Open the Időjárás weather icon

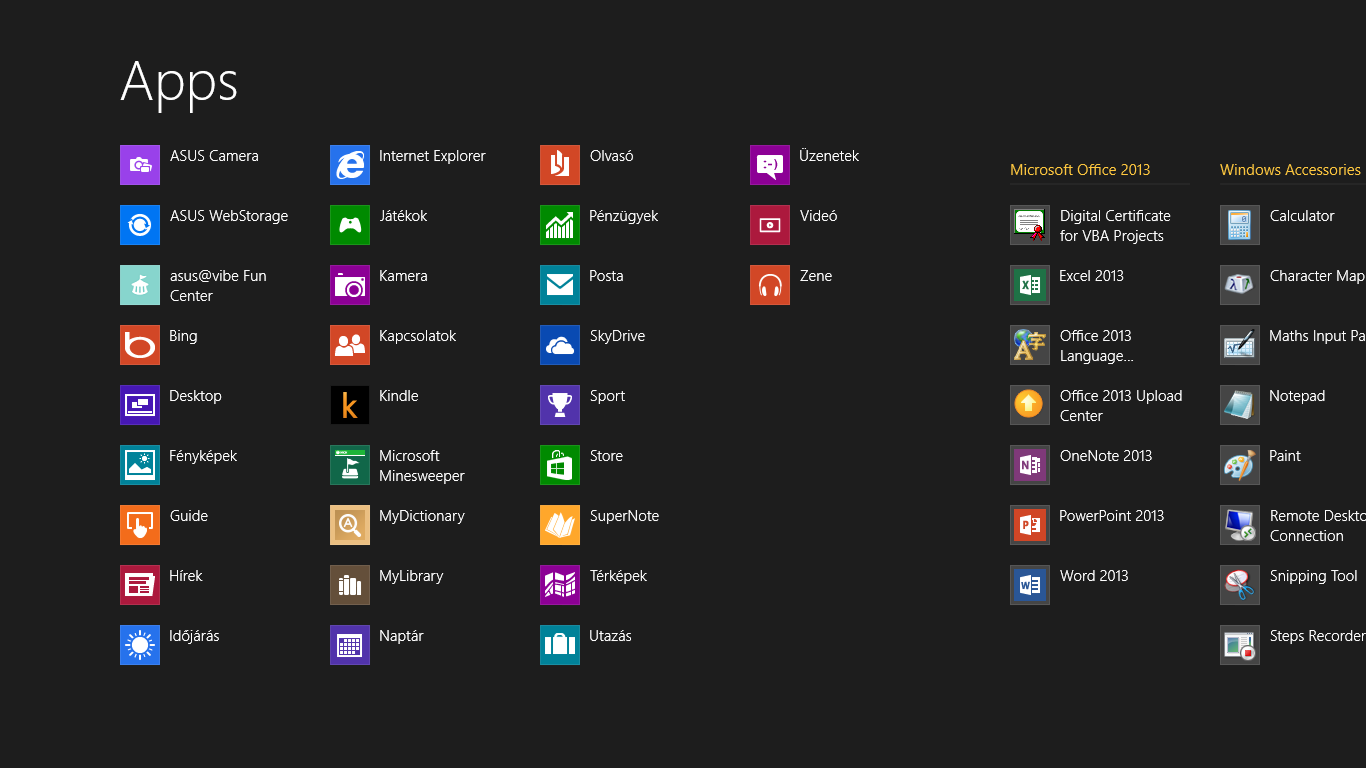(139, 645)
